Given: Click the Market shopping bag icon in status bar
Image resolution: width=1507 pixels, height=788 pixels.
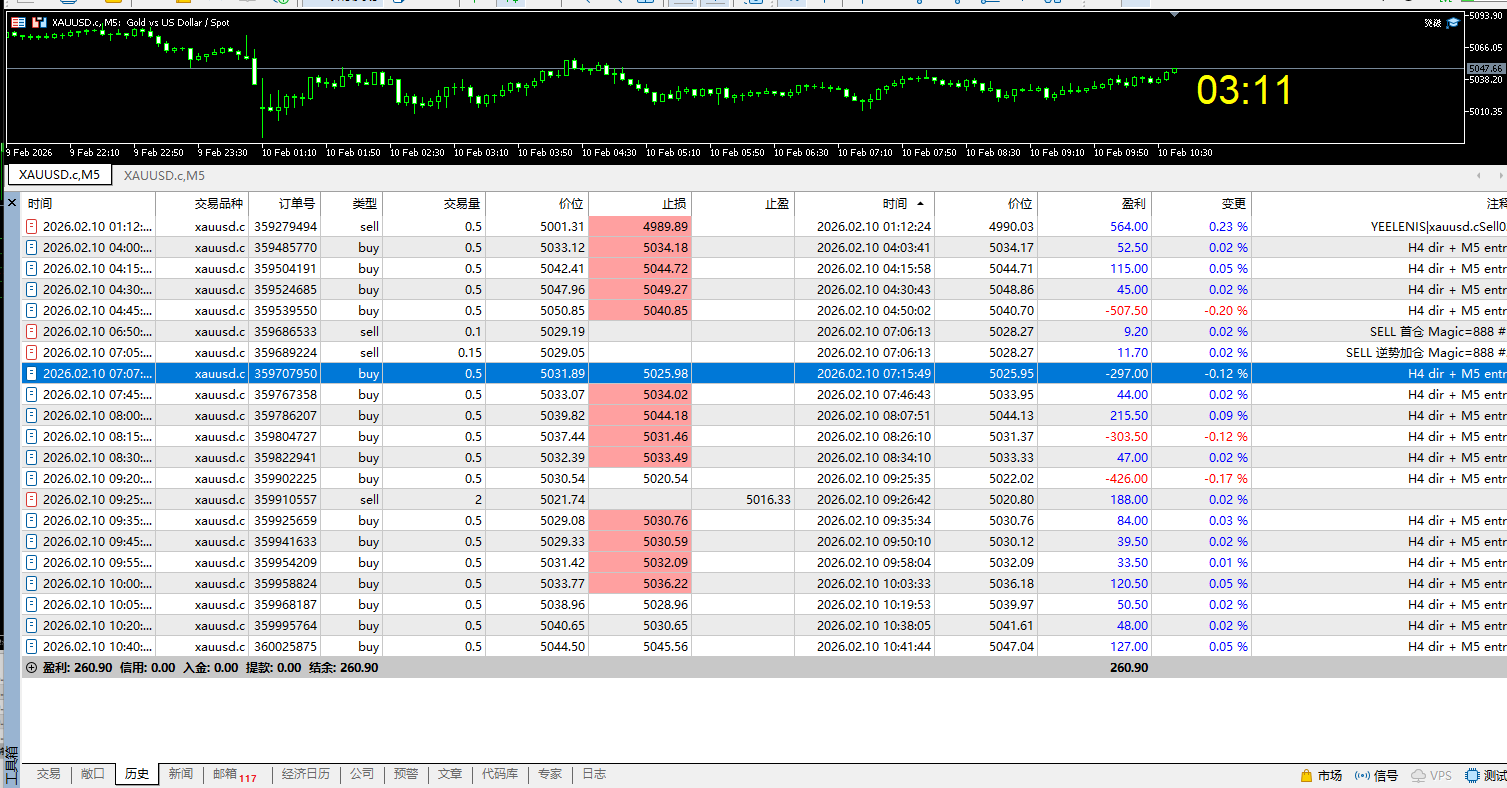Looking at the screenshot, I should click(x=1306, y=775).
